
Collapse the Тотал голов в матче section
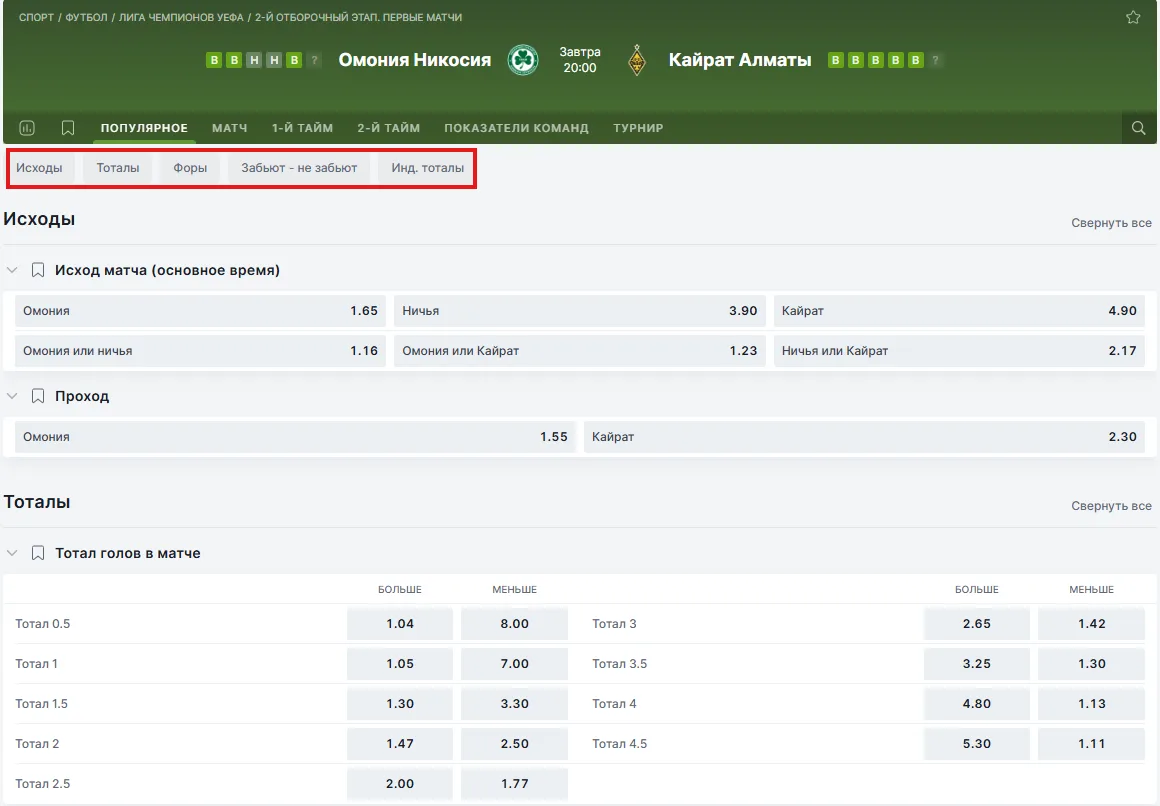[x=12, y=553]
